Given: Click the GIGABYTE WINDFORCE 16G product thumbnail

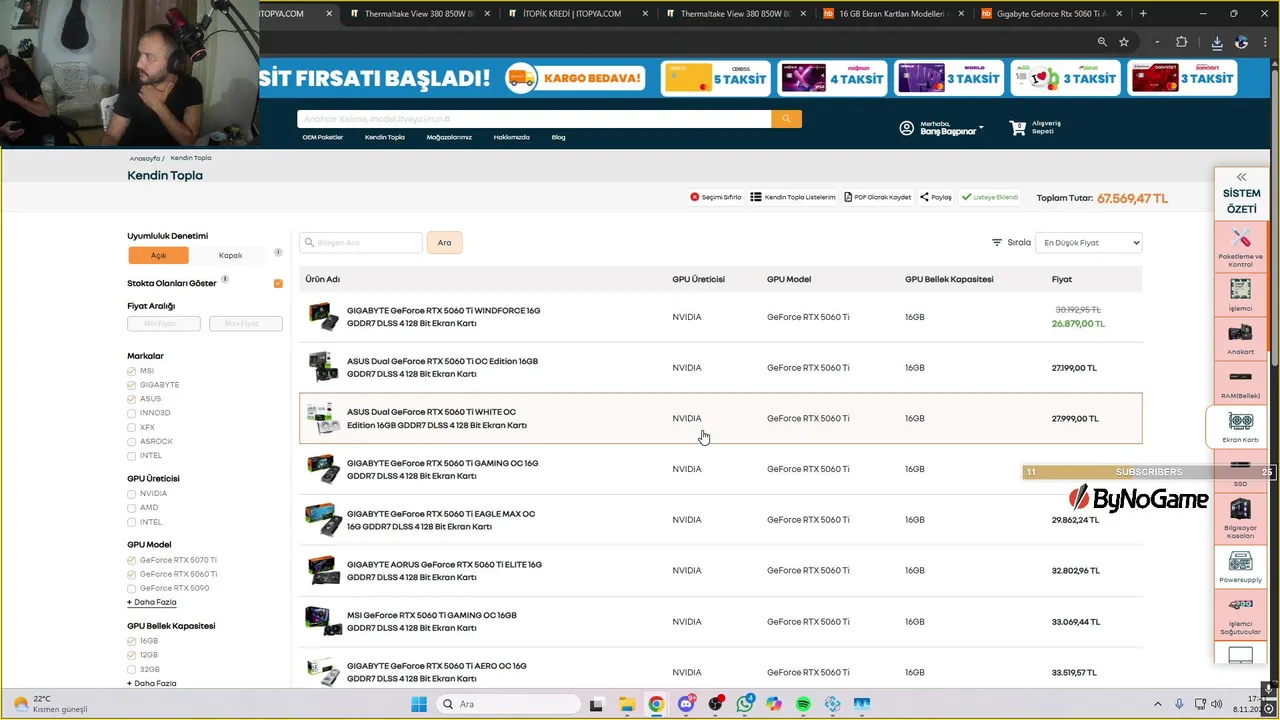Looking at the screenshot, I should (323, 317).
